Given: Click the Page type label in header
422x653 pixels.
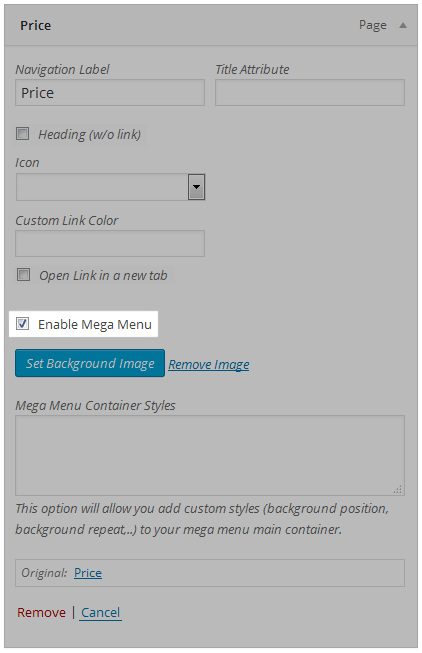Looking at the screenshot, I should click(373, 25).
